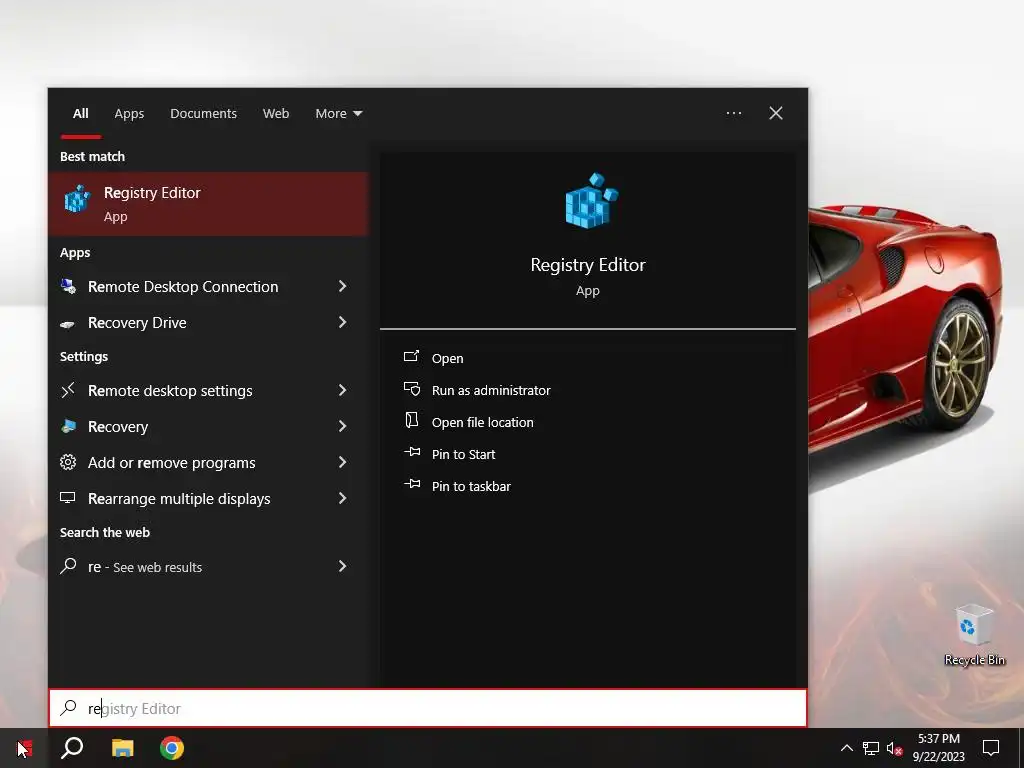Expand Recovery Drive details arrow
1024x768 pixels.
[342, 322]
